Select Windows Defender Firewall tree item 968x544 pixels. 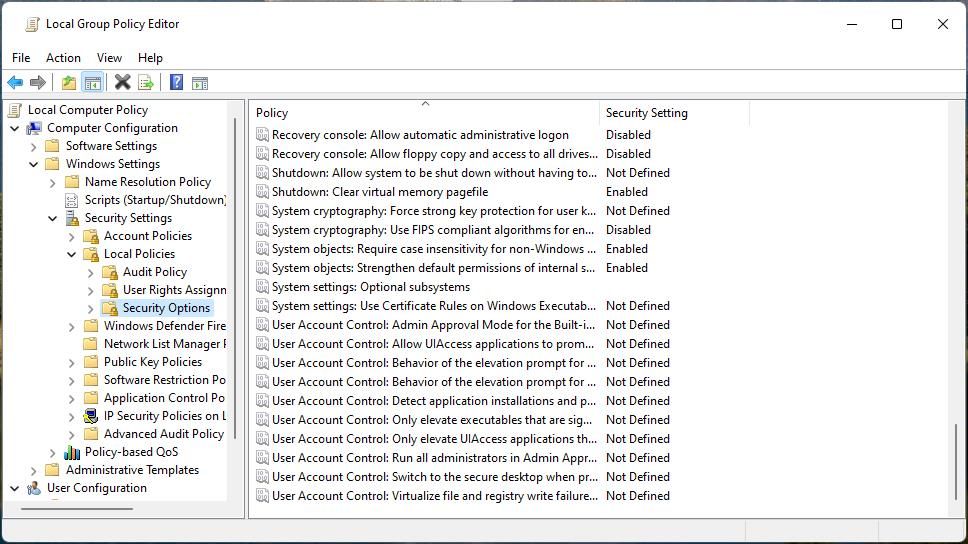pos(164,325)
